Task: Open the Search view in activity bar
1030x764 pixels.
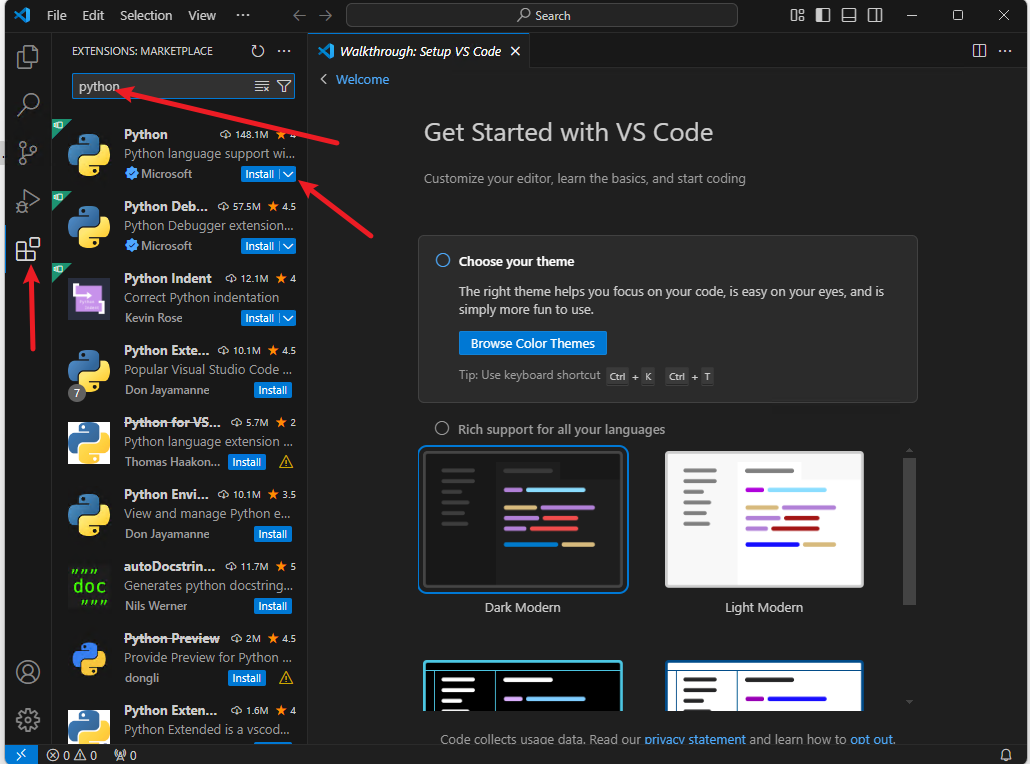Action: pos(28,104)
